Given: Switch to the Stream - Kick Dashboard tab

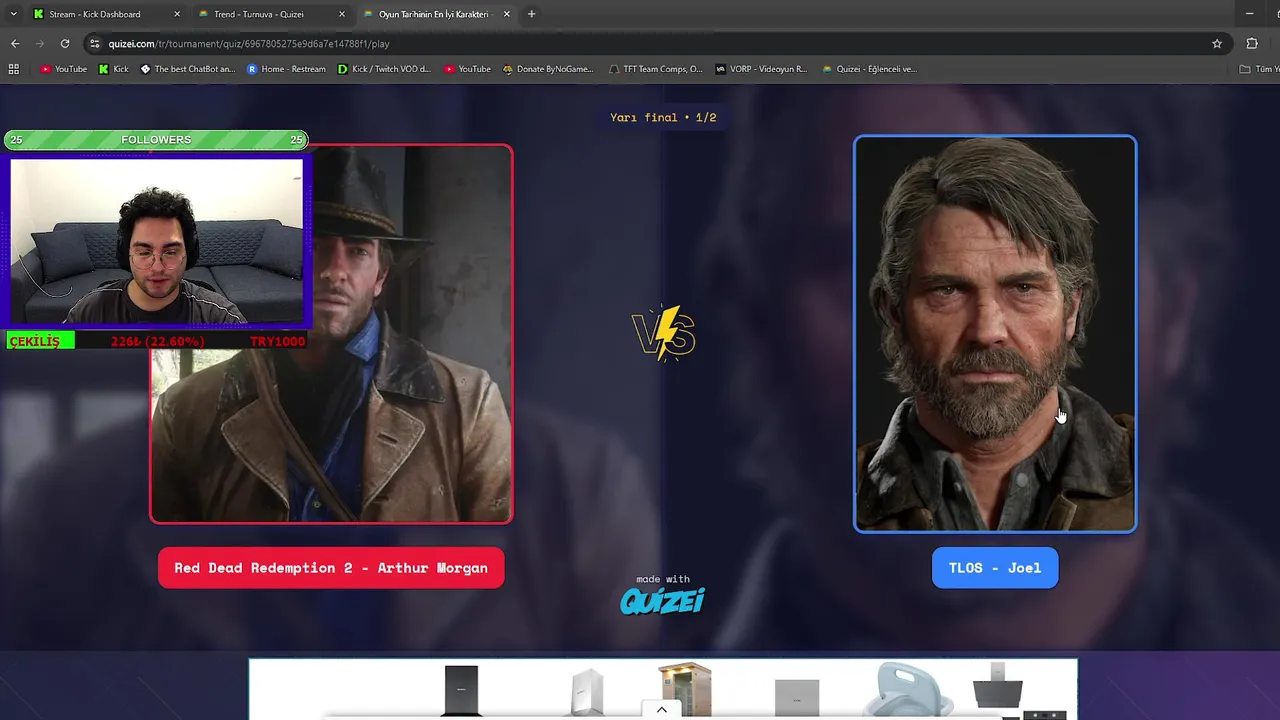Looking at the screenshot, I should point(95,14).
